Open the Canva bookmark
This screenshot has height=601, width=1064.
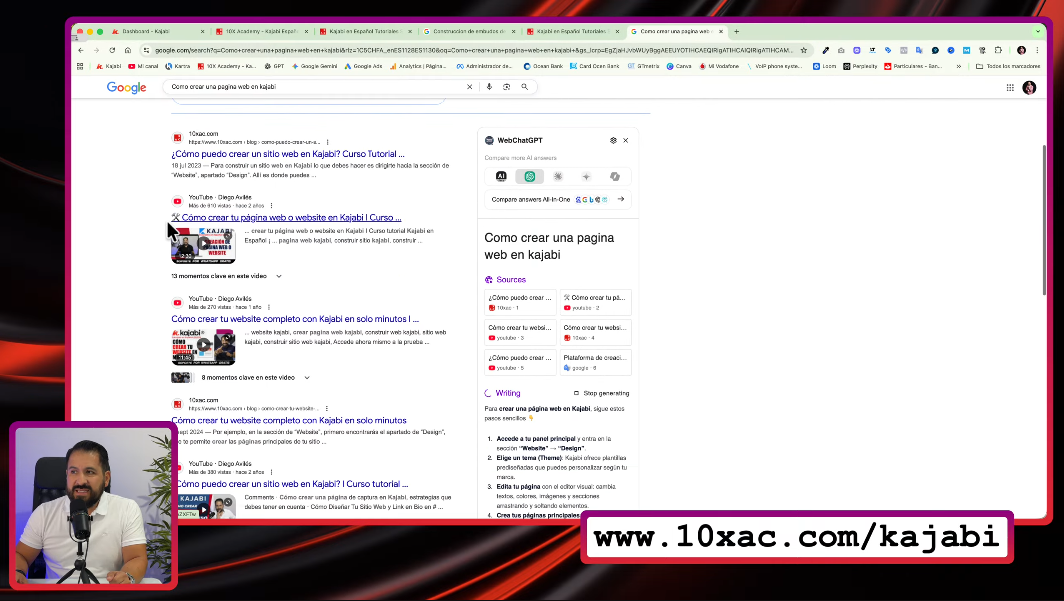(x=679, y=66)
